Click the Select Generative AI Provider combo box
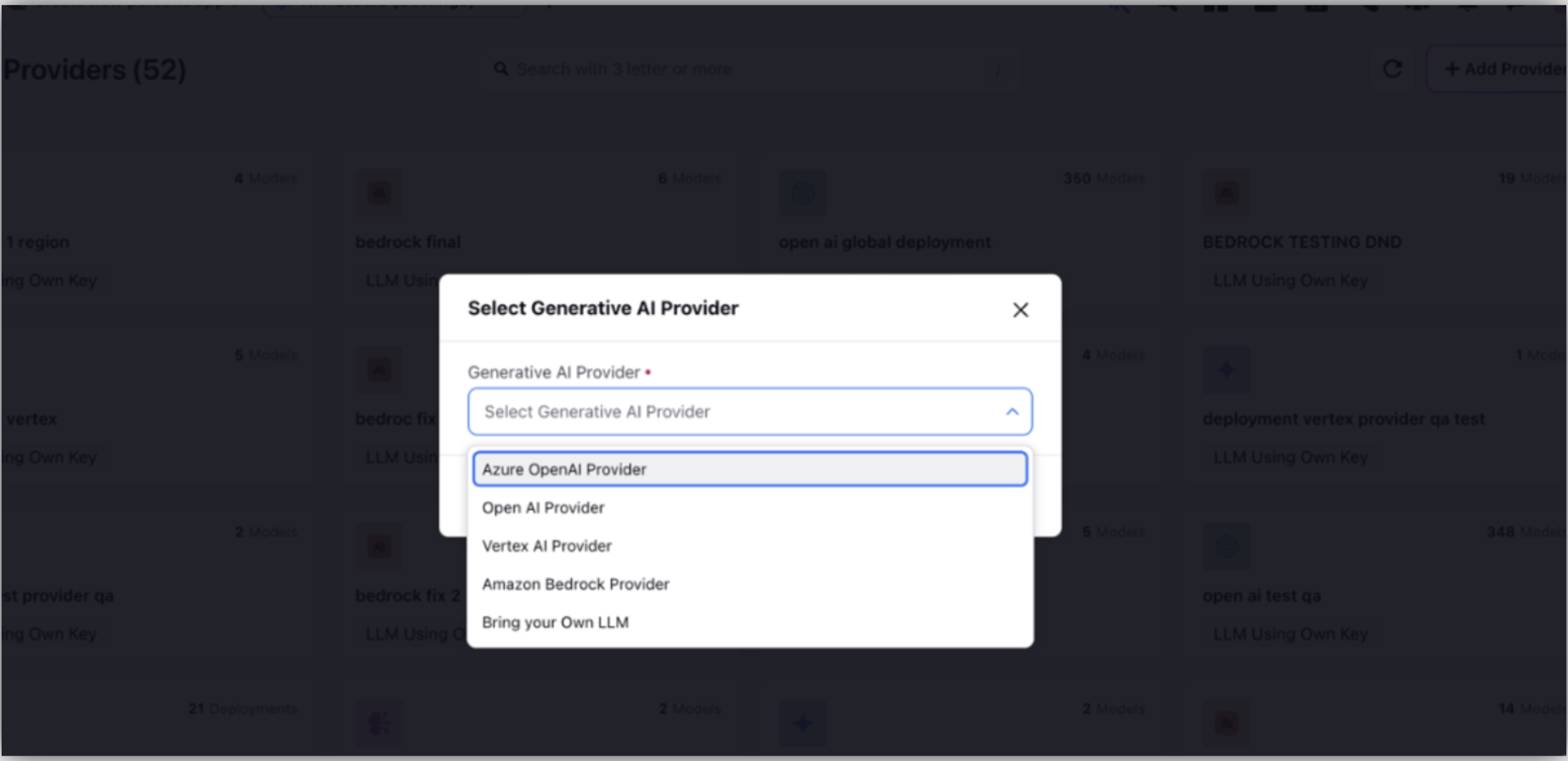 (750, 411)
